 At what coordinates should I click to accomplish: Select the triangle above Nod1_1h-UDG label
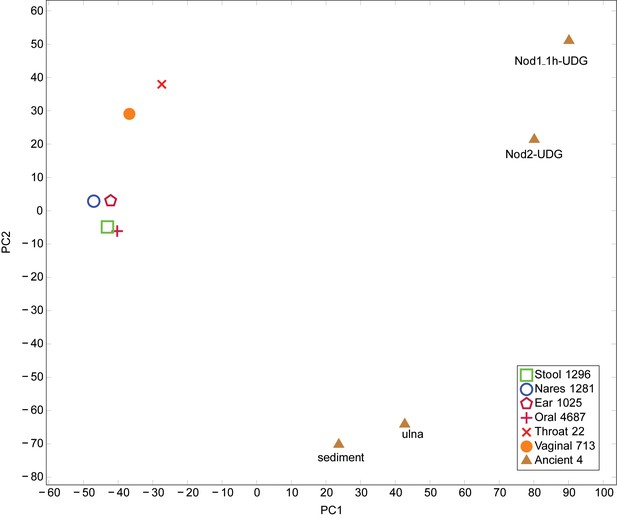click(569, 39)
